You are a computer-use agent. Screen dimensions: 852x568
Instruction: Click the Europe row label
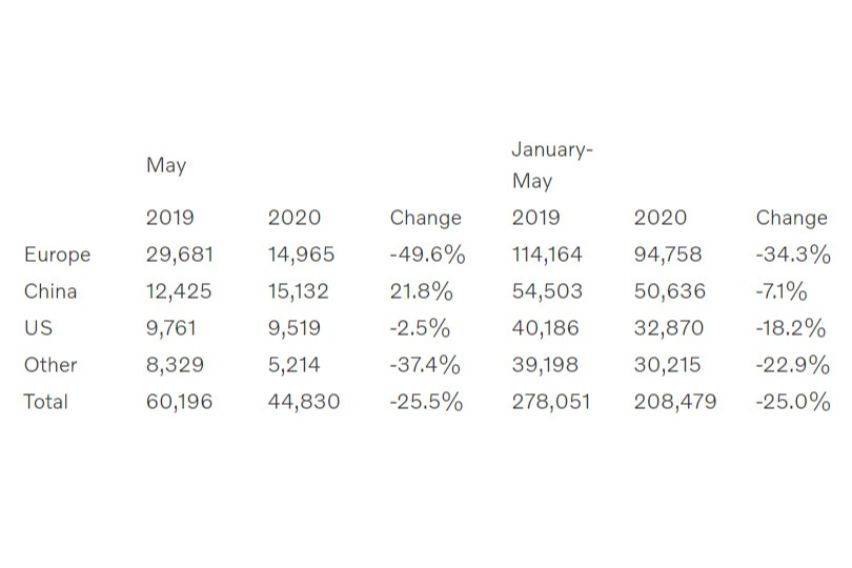(57, 255)
